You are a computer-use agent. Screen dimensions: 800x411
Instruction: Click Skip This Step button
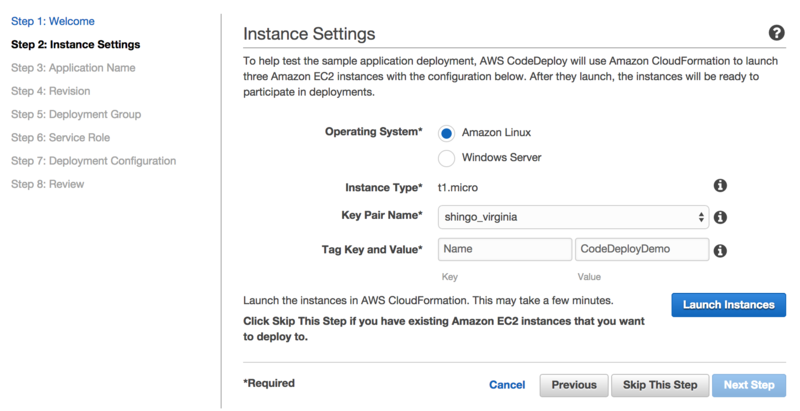(x=660, y=385)
